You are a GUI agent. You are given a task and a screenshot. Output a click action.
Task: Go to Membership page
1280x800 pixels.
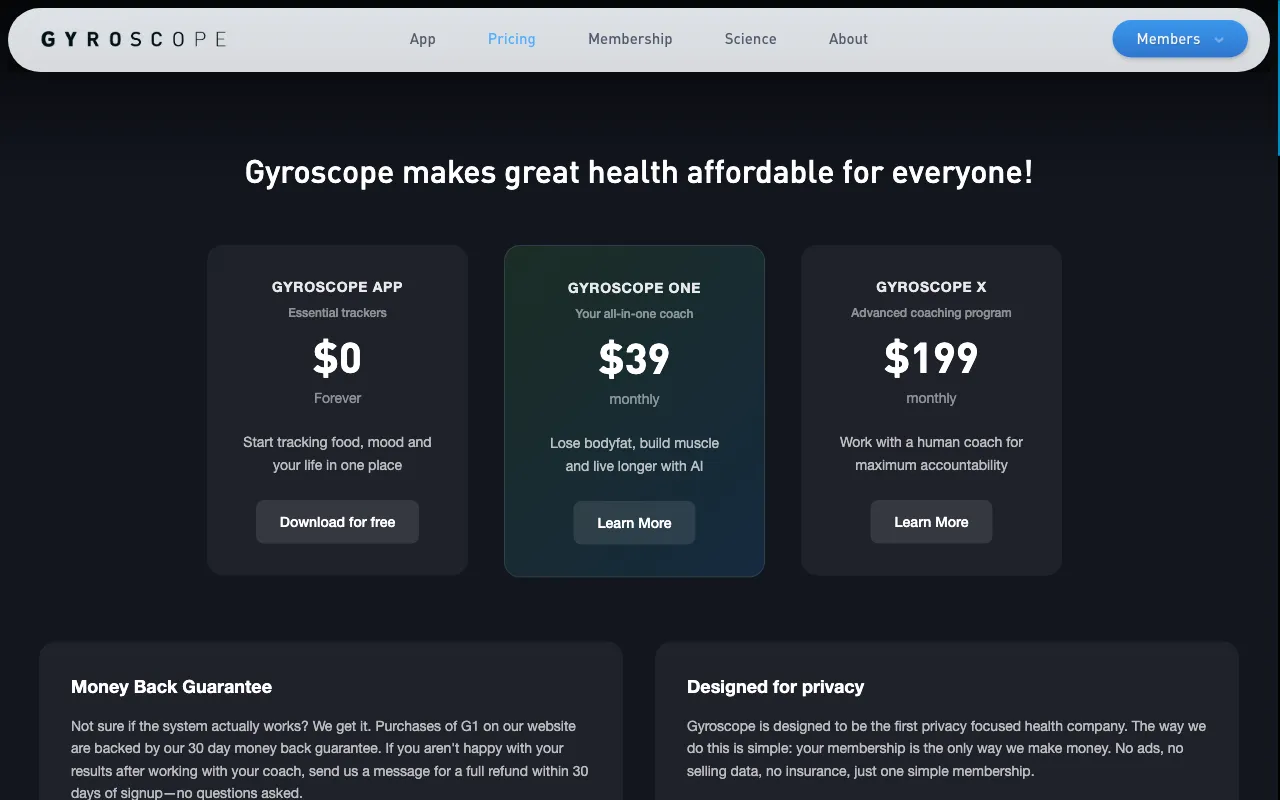point(630,39)
